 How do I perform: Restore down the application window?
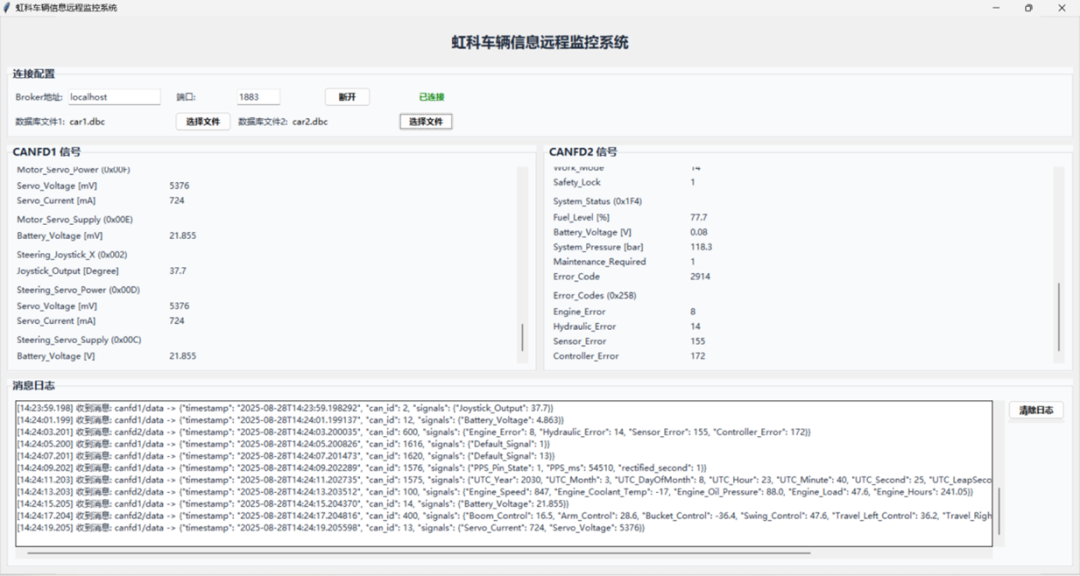(x=1028, y=8)
